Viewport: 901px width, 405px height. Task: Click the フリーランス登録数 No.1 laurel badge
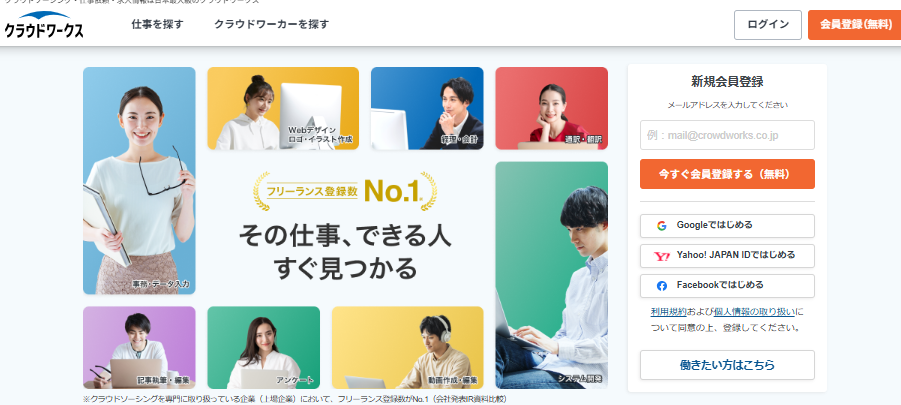(345, 191)
